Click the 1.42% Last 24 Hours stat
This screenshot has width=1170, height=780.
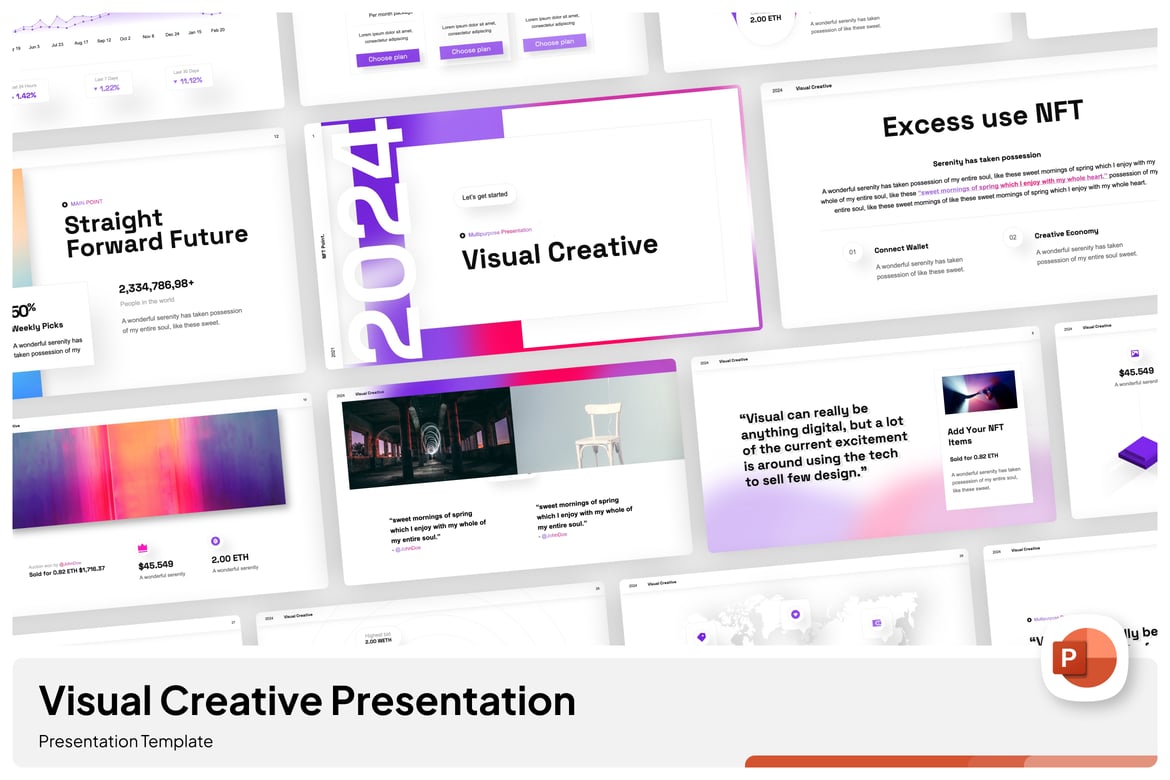(x=25, y=92)
